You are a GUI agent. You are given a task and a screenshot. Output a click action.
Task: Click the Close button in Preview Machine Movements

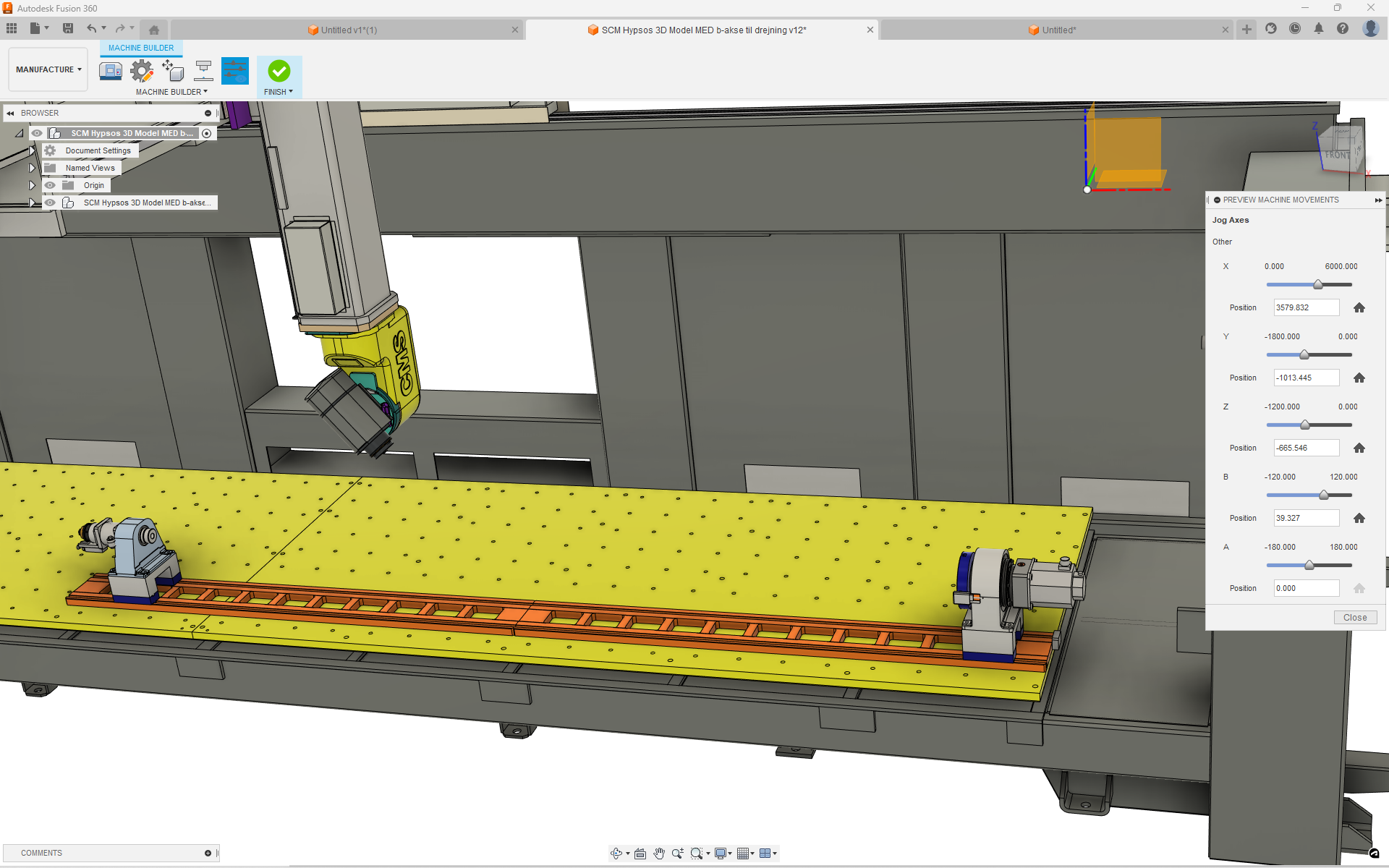click(1354, 617)
